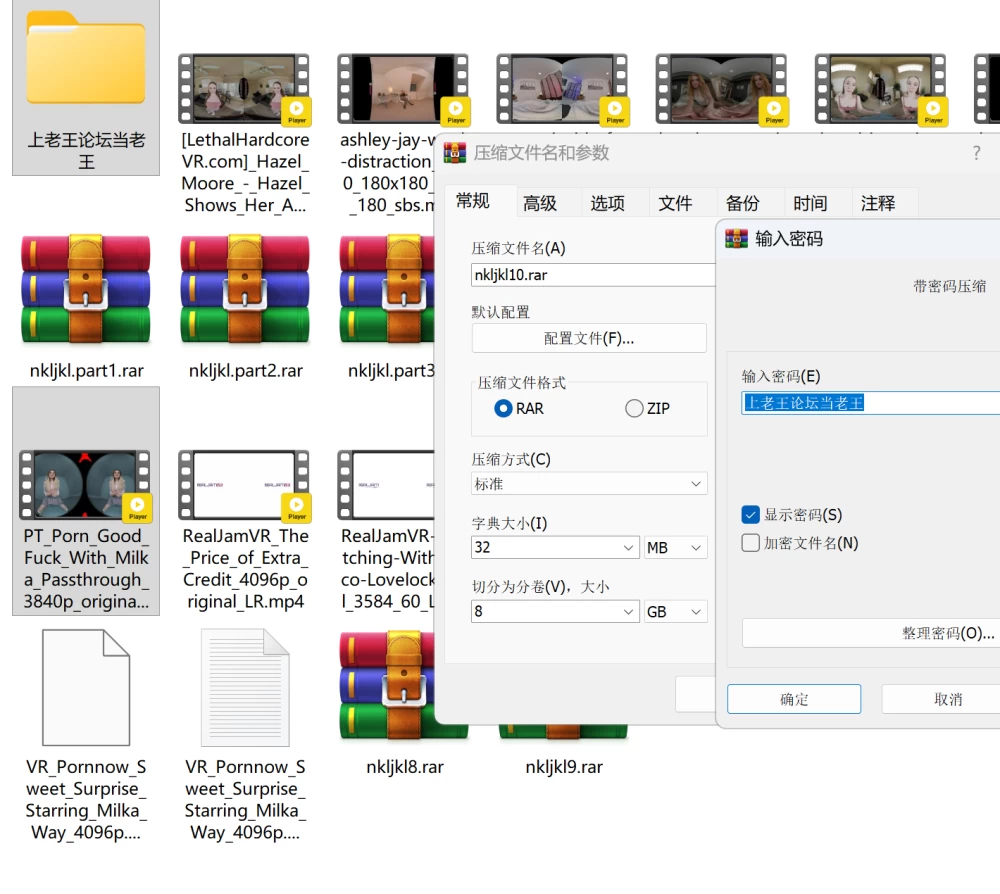Click the 配置文件(F)... button
This screenshot has width=1000, height=894.
[589, 338]
